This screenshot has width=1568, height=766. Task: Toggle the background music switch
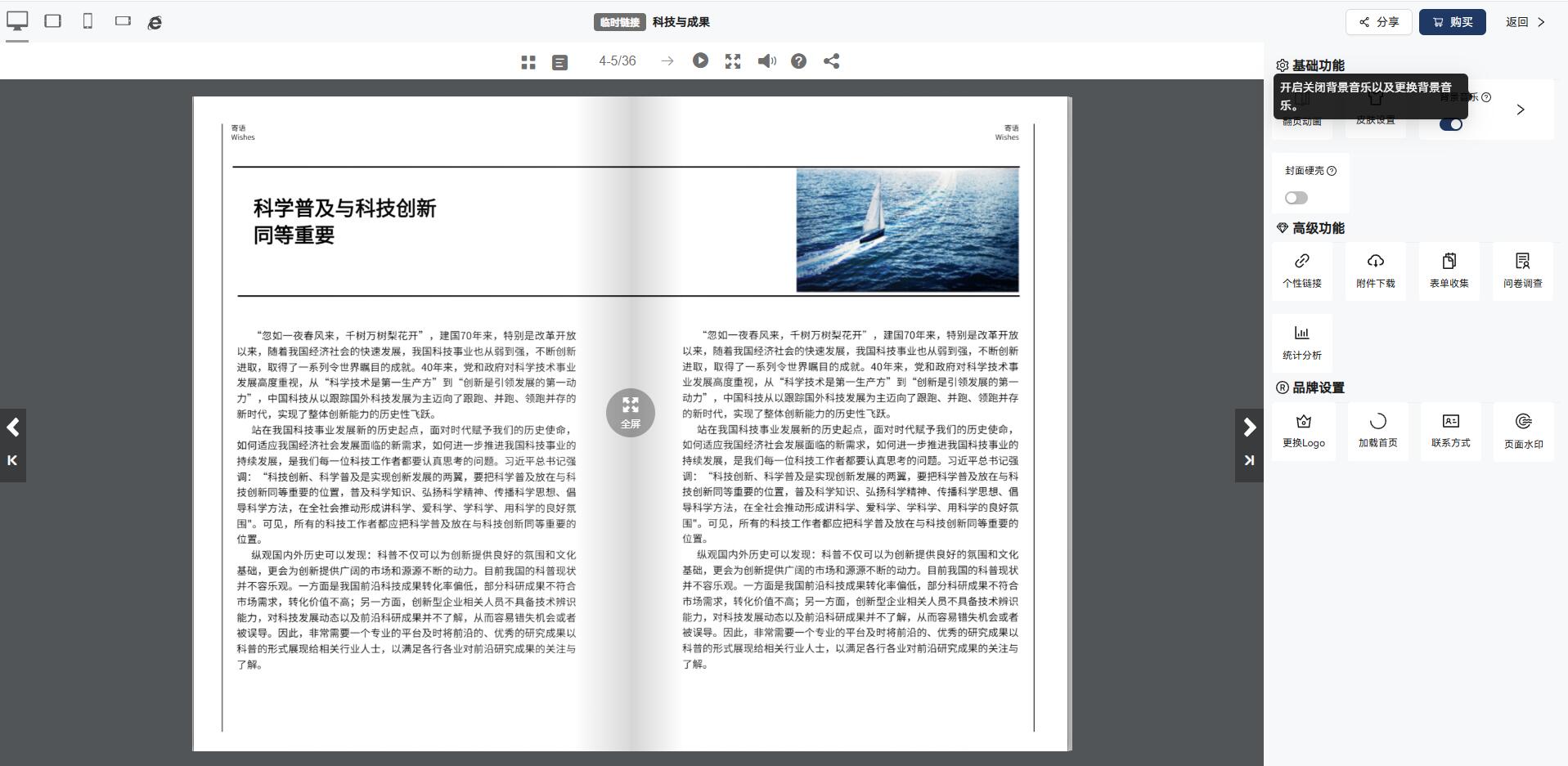(x=1451, y=124)
